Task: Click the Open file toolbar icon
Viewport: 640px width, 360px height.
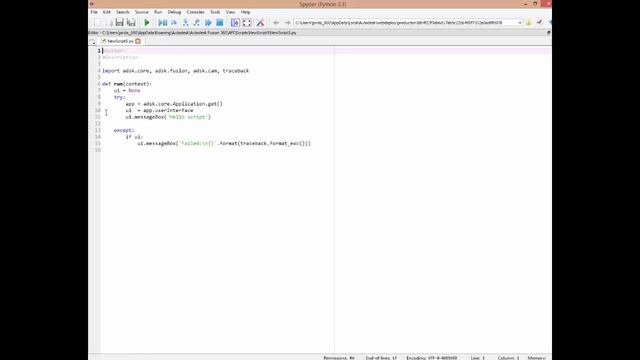Action: coord(109,23)
